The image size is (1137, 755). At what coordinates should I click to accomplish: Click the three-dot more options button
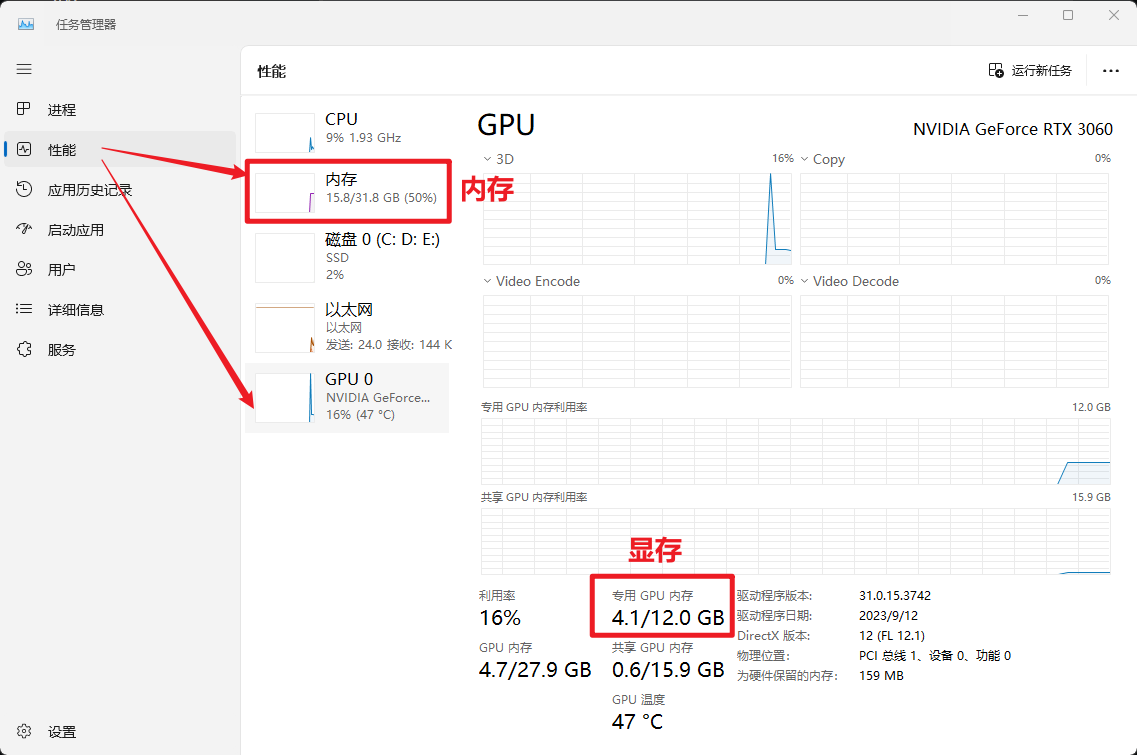(x=1110, y=70)
